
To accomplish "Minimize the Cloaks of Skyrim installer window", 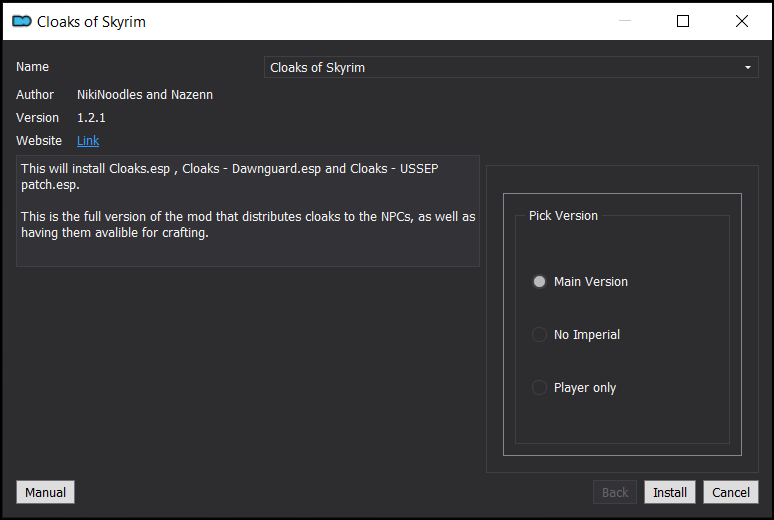I will coord(625,21).
